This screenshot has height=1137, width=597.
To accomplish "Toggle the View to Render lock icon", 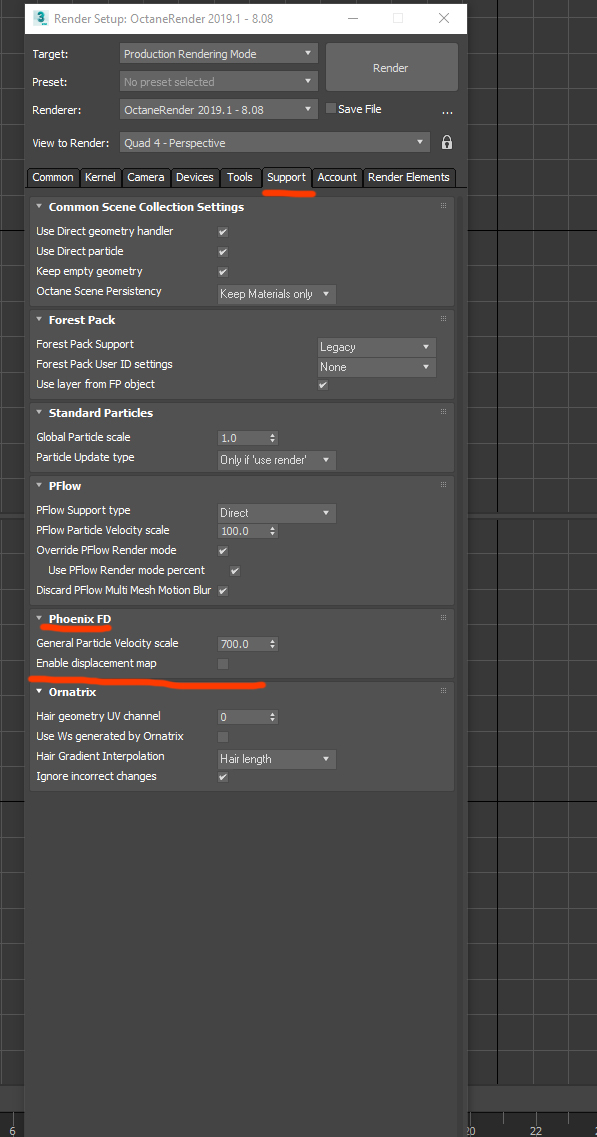I will coord(447,142).
